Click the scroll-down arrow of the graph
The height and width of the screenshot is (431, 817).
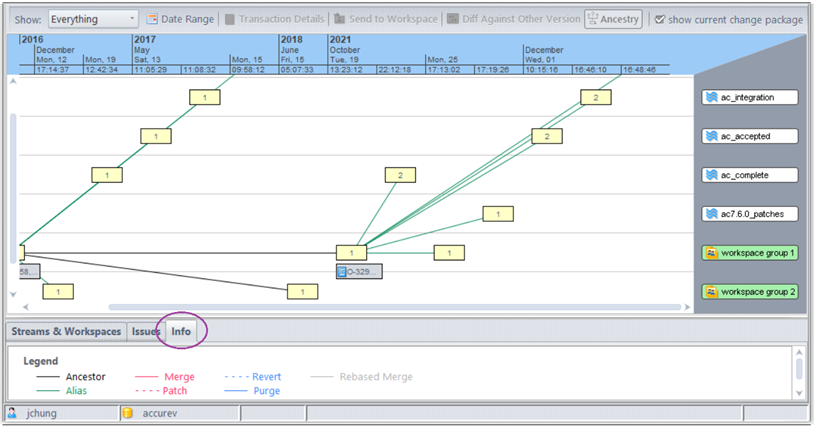12,295
